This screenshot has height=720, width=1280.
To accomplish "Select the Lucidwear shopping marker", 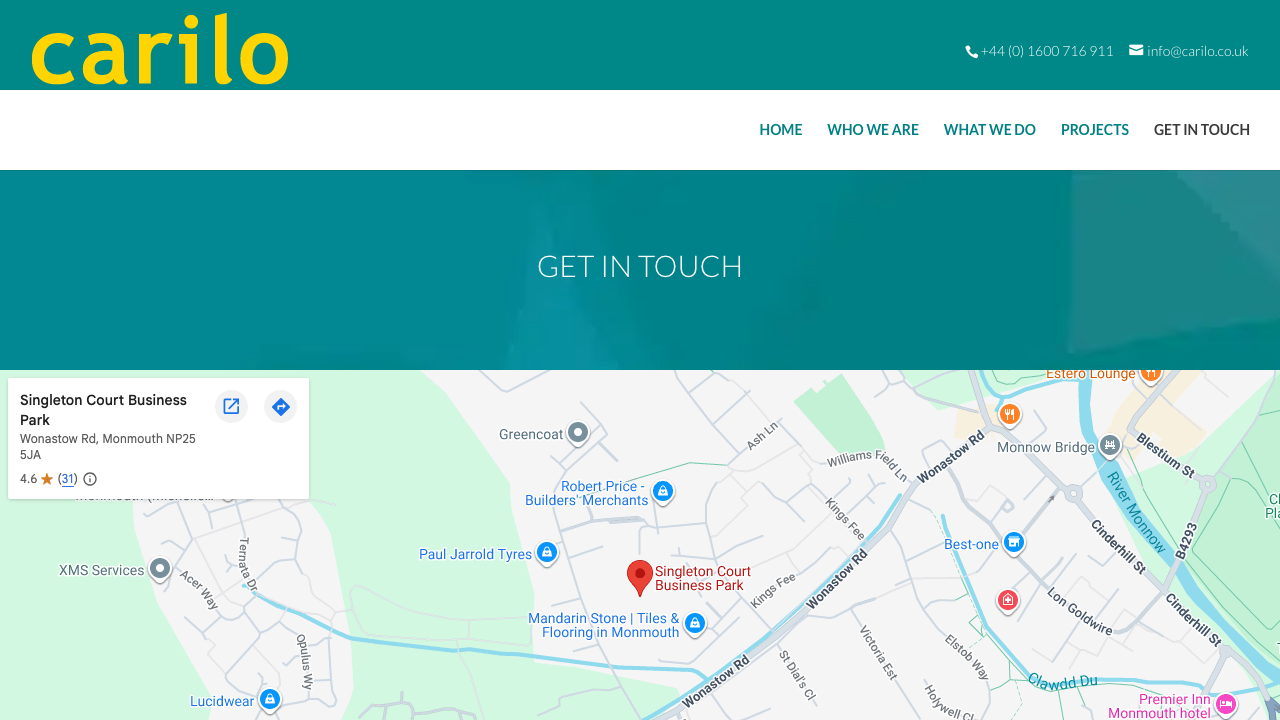I will coord(269,699).
